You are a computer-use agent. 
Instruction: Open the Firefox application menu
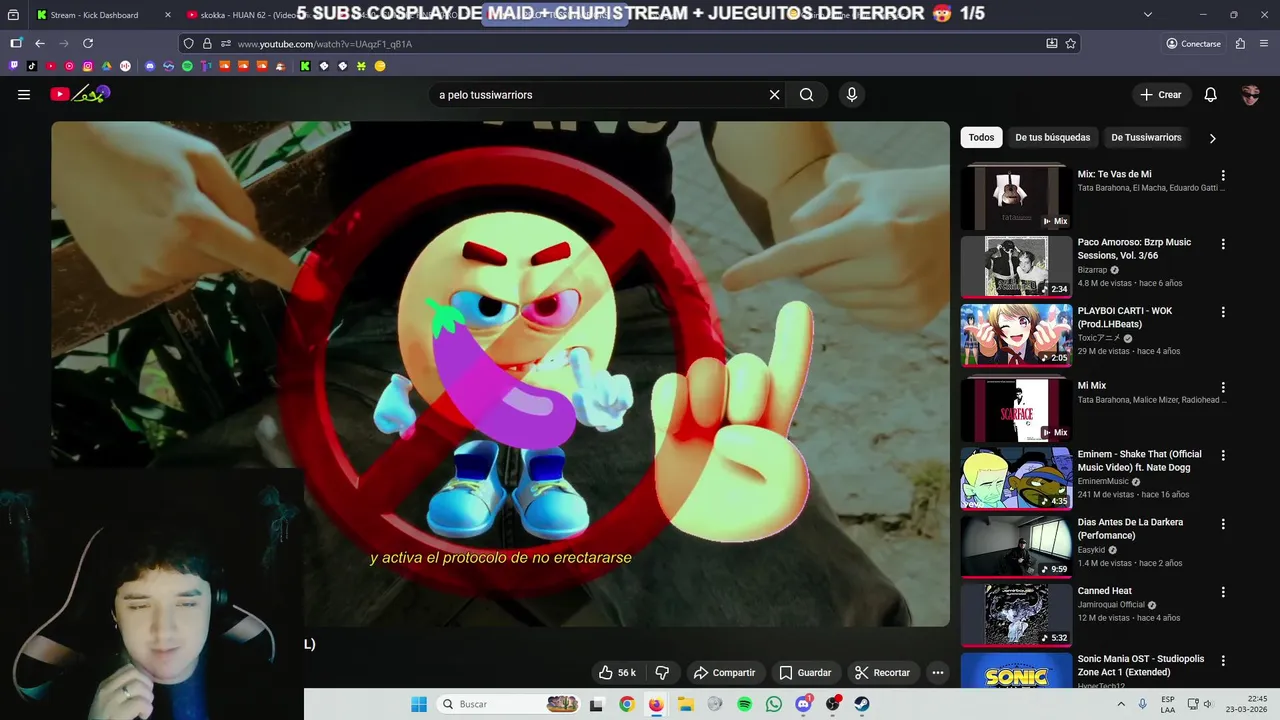(x=1262, y=44)
